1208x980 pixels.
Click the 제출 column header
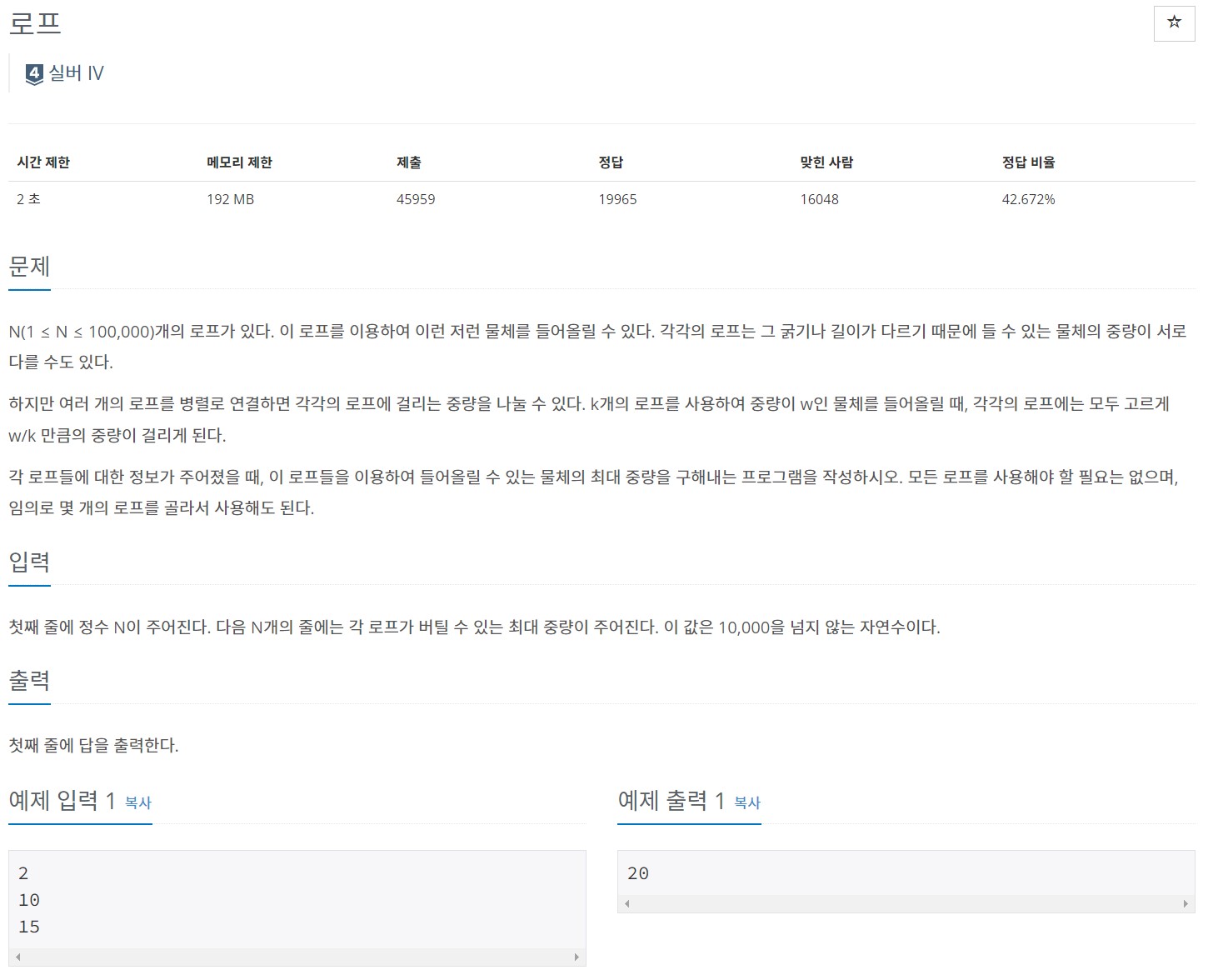(x=409, y=162)
